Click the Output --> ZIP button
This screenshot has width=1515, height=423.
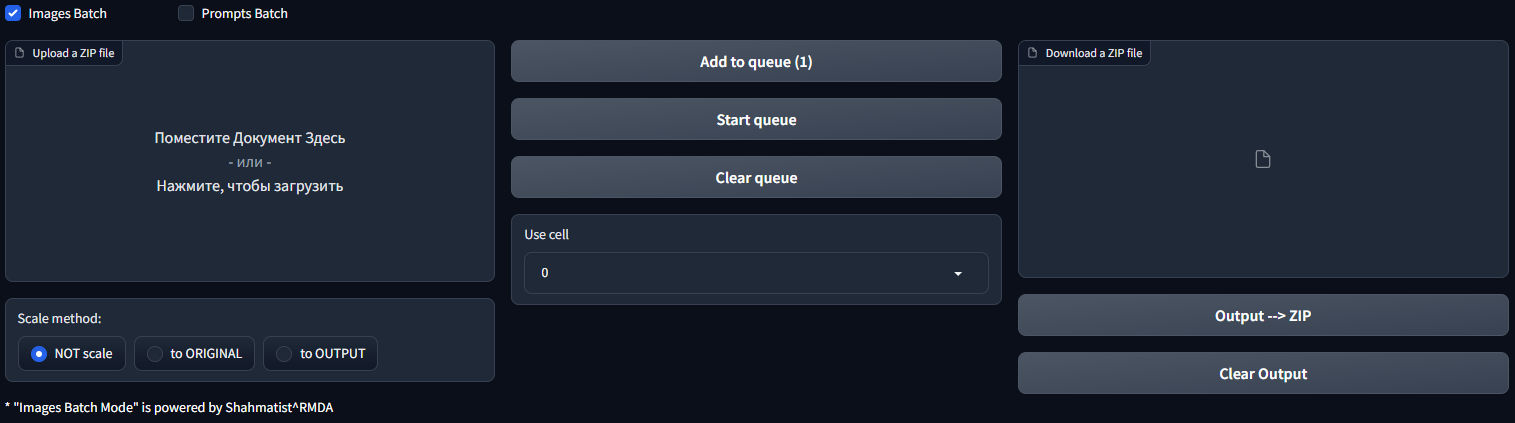pos(1263,316)
